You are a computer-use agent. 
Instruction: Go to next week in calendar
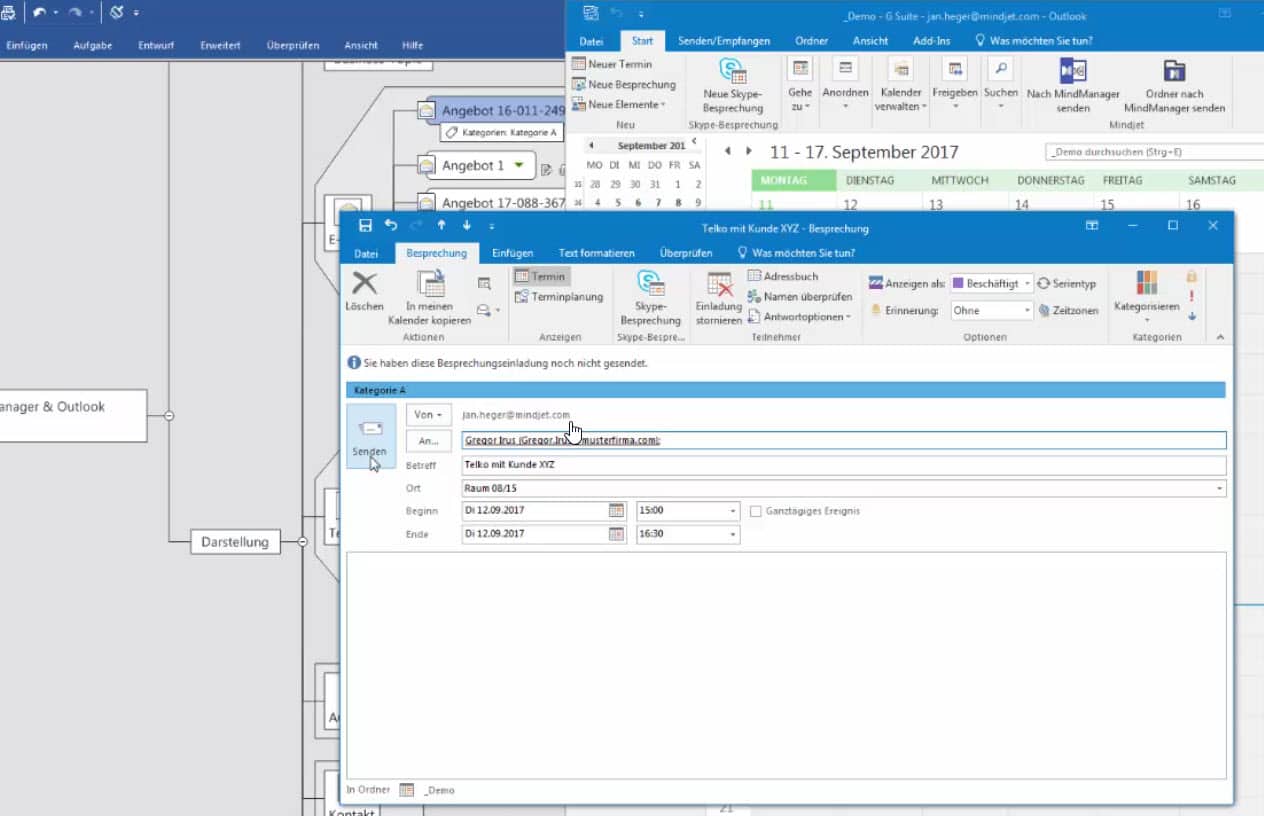[749, 151]
